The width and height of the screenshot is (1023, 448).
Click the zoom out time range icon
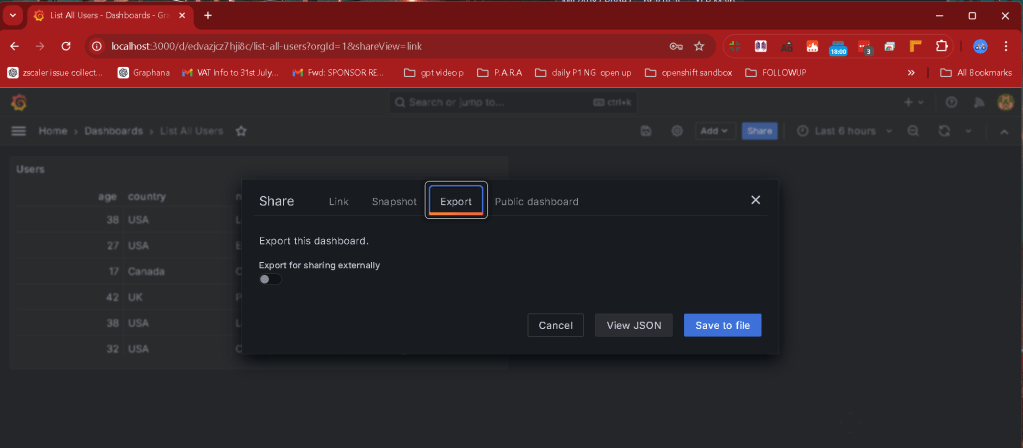[913, 131]
